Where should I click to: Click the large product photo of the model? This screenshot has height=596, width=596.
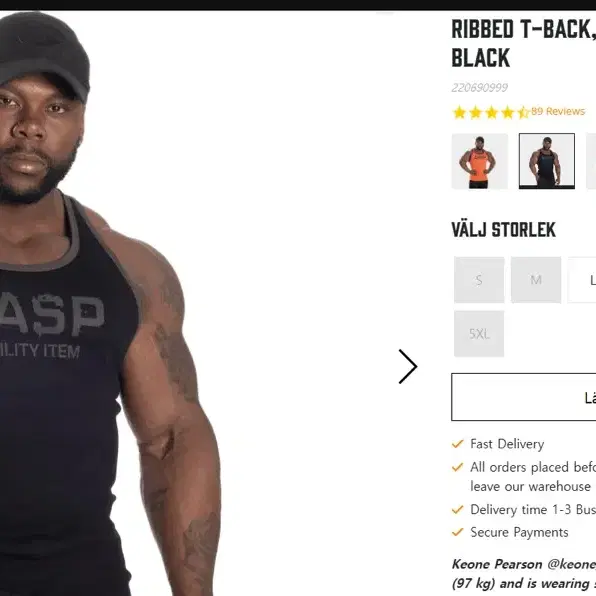(x=110, y=303)
